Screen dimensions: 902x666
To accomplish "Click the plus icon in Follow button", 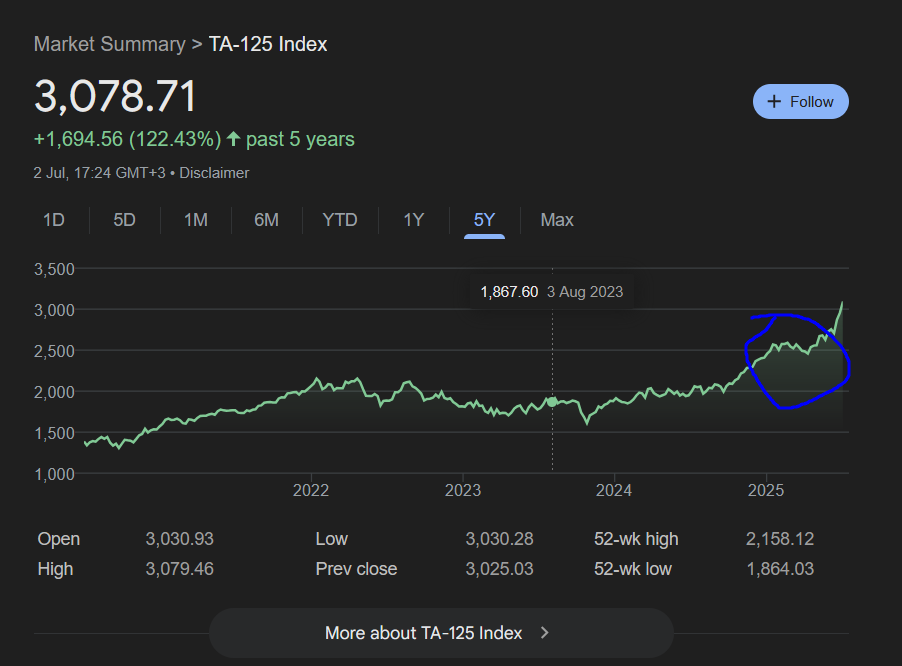I will 774,102.
